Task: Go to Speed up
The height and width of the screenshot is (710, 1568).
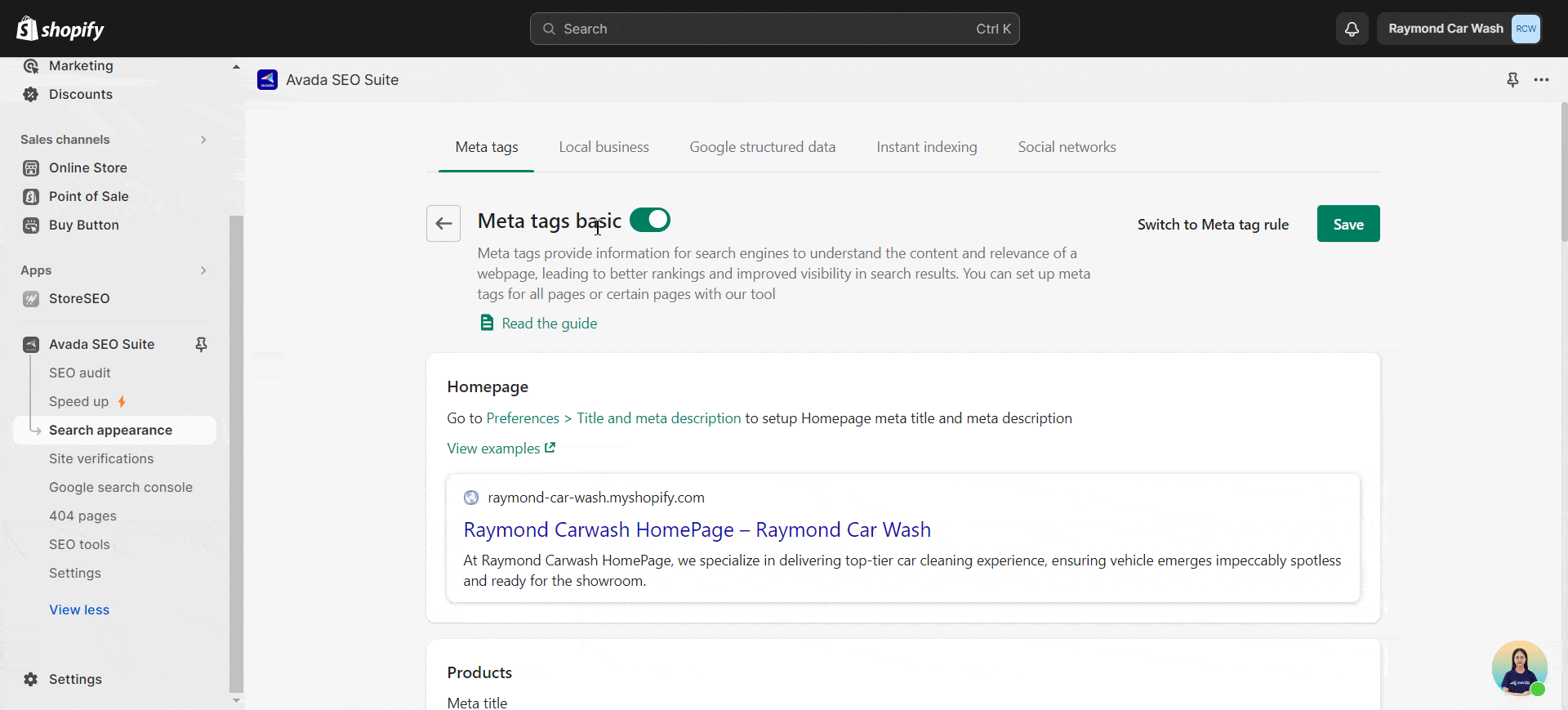Action: pos(78,401)
